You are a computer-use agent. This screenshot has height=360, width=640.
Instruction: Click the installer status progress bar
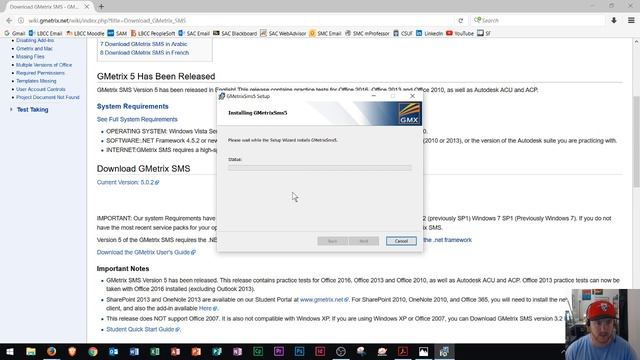tap(320, 168)
